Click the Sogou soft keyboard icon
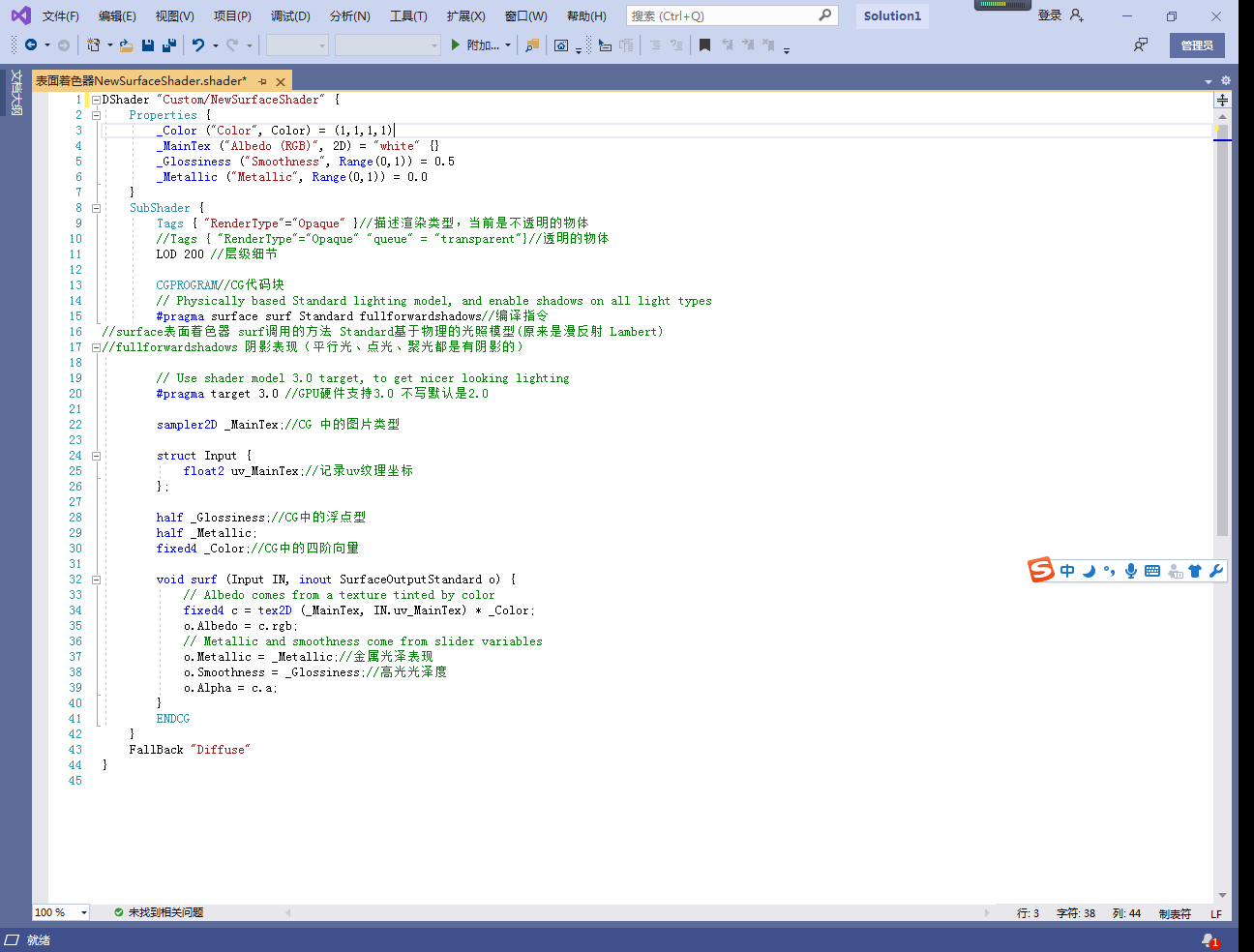The width and height of the screenshot is (1254, 952). 1152,571
